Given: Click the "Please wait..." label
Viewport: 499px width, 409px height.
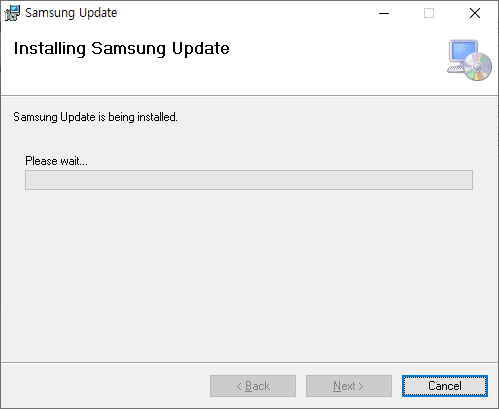Looking at the screenshot, I should [56, 161].
